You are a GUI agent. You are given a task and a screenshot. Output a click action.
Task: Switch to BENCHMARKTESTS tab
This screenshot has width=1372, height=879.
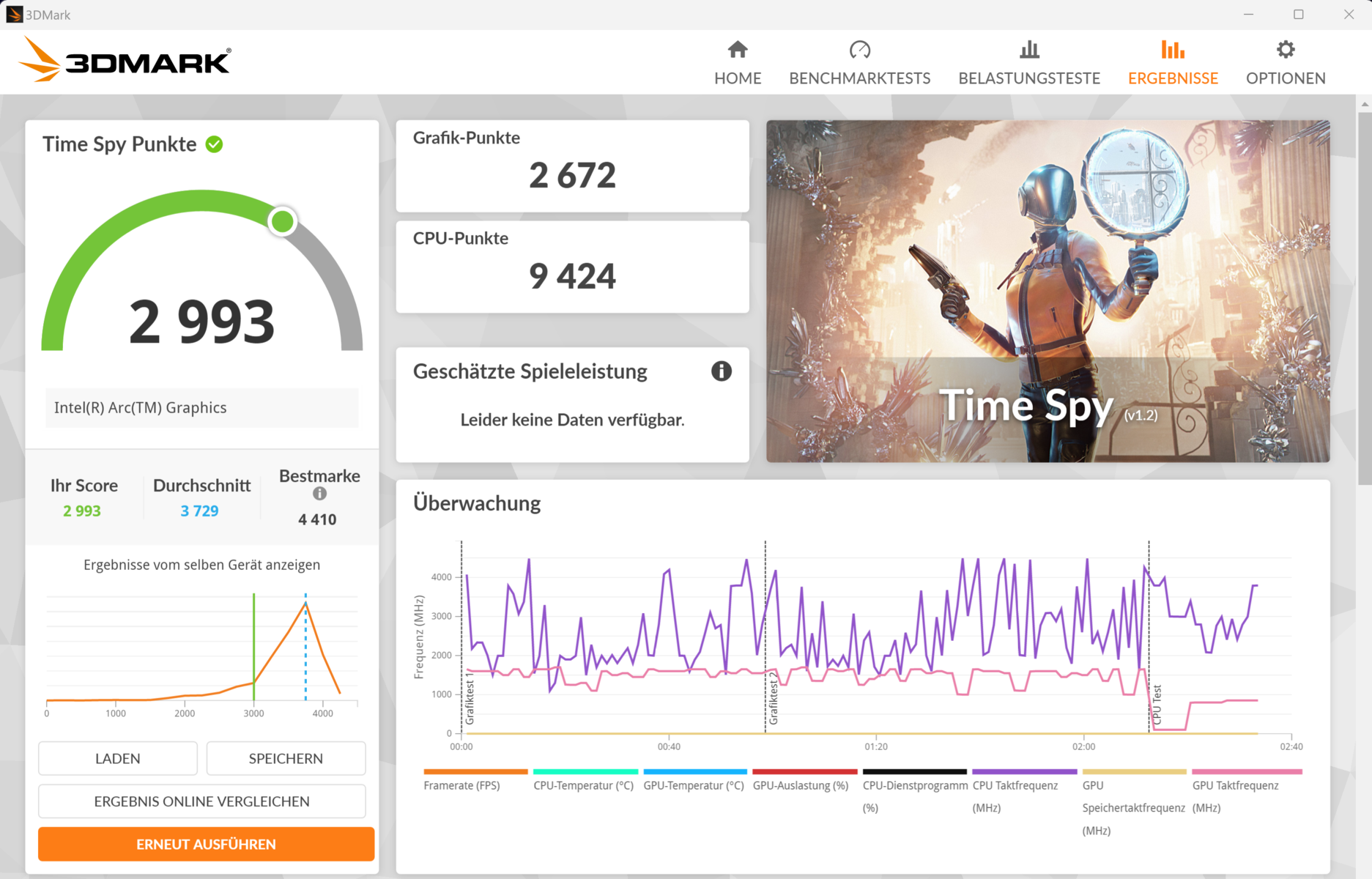pyautogui.click(x=860, y=63)
